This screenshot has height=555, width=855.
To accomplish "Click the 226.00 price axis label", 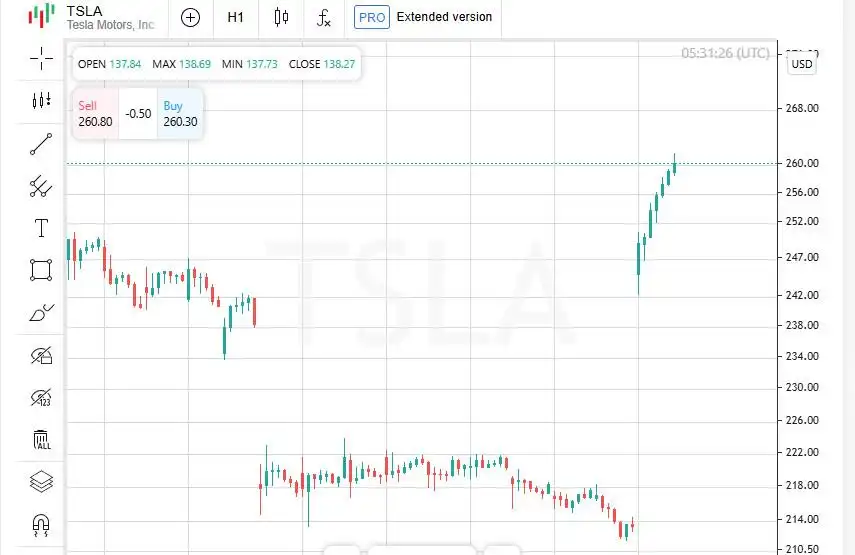I will click(x=802, y=420).
